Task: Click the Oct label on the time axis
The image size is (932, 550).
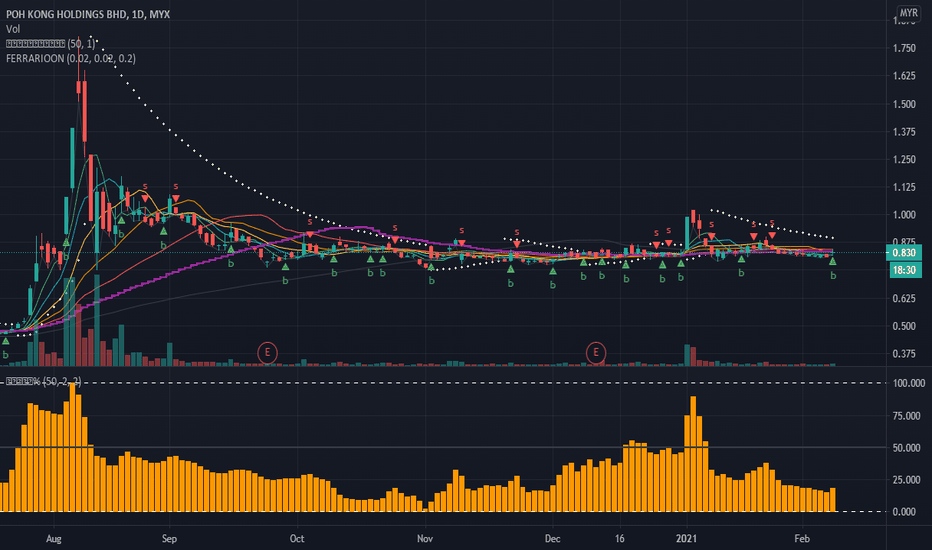Action: click(297, 539)
